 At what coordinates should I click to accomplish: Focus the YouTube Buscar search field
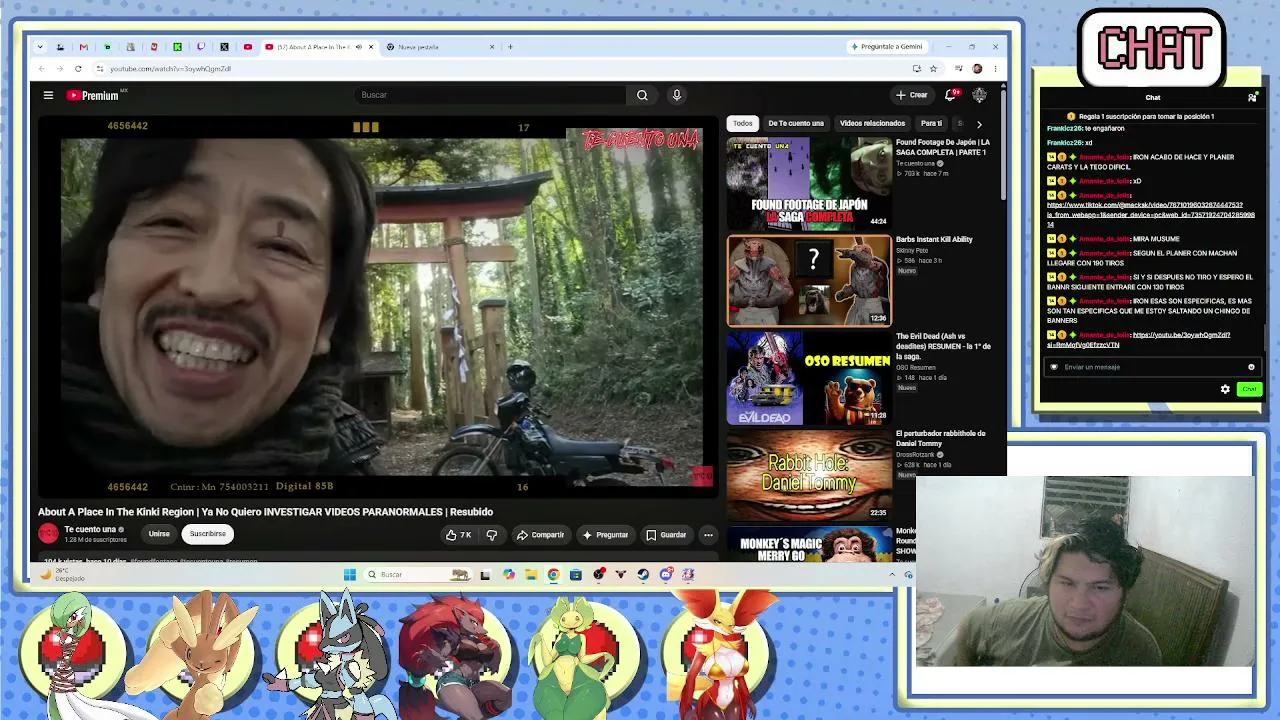point(490,95)
